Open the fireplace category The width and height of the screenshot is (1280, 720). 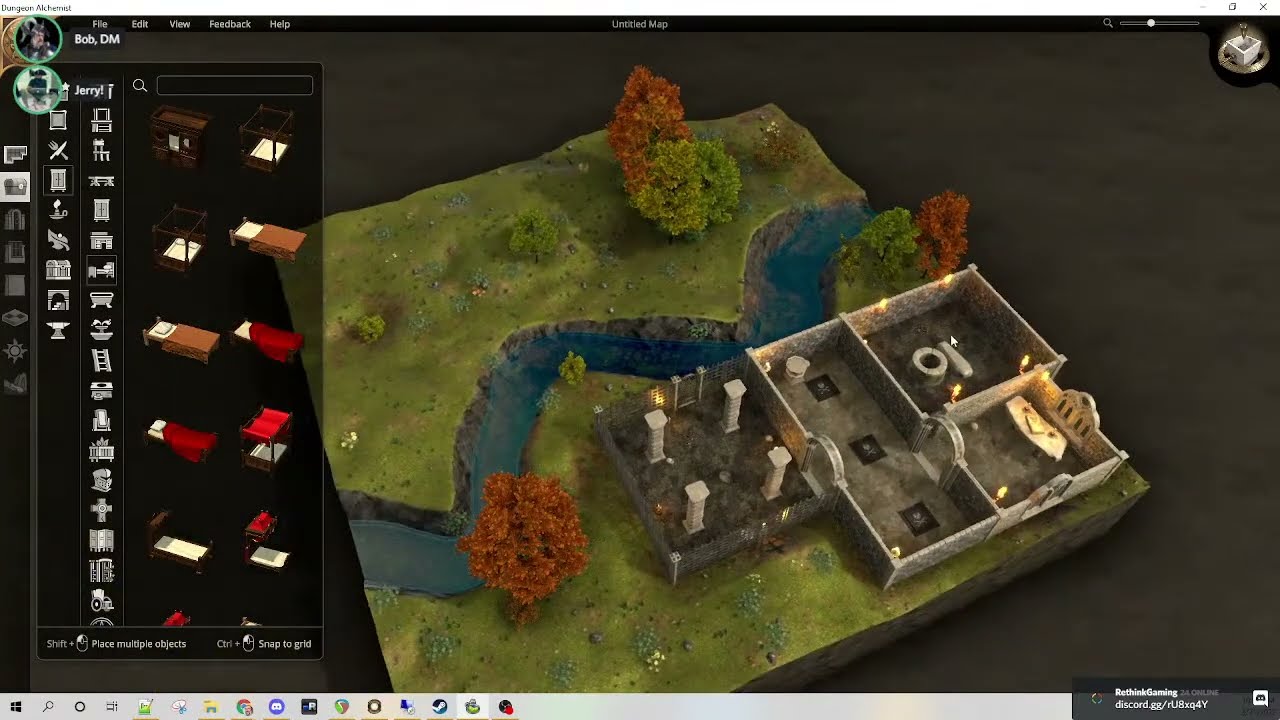tap(58, 300)
